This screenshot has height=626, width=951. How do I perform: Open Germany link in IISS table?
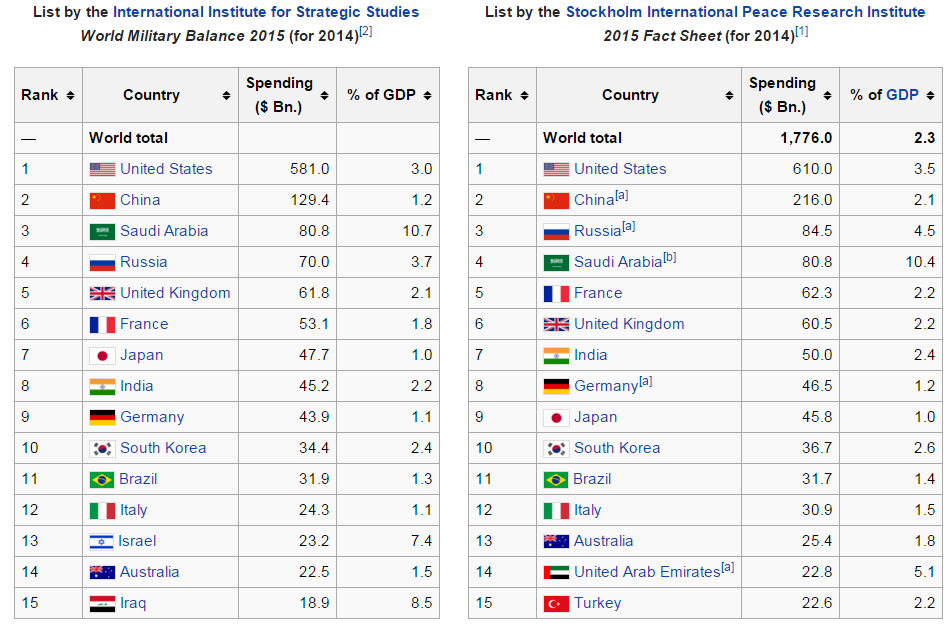(x=152, y=417)
